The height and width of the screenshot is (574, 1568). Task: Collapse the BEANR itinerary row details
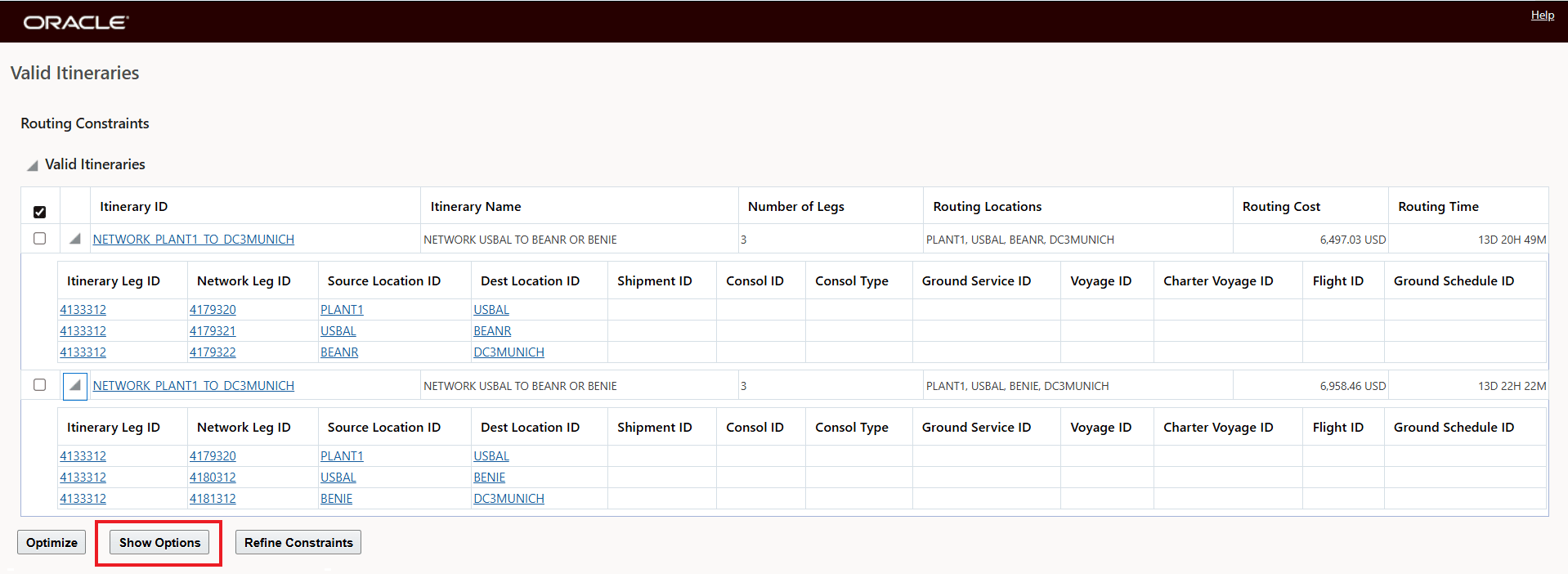coord(75,239)
